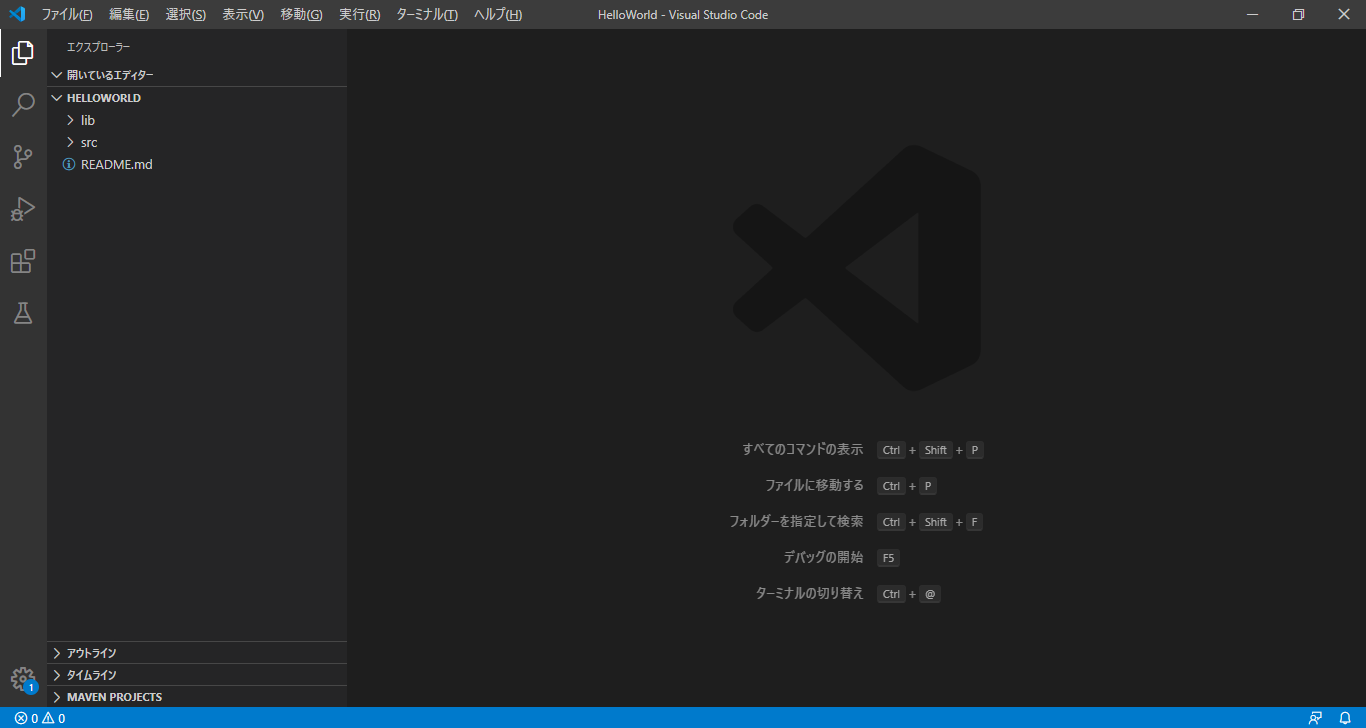Click the VS Code logo in title bar

pyautogui.click(x=16, y=14)
